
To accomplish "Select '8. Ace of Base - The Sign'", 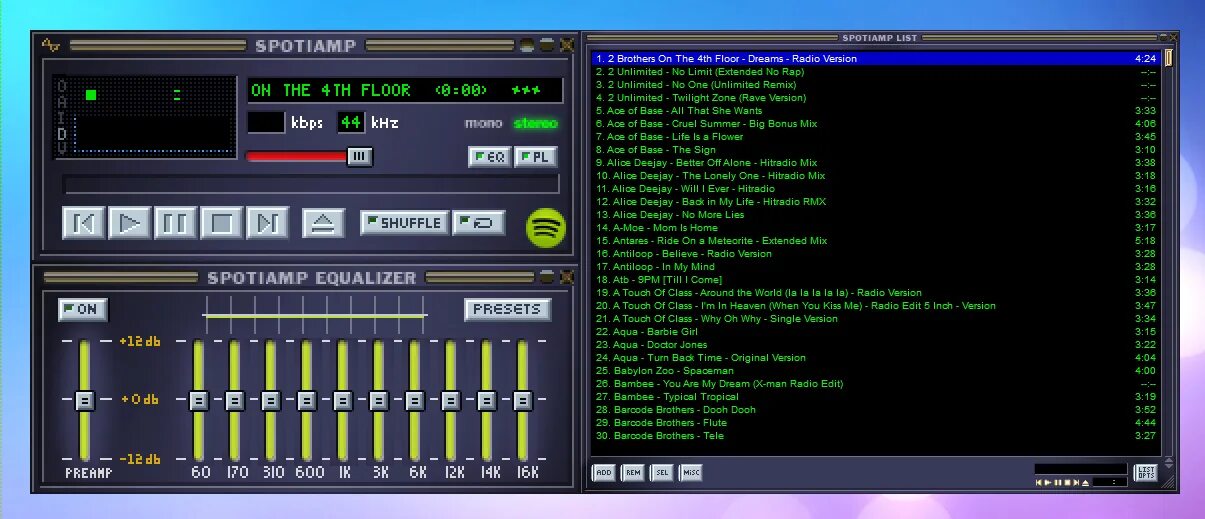I will click(x=875, y=150).
